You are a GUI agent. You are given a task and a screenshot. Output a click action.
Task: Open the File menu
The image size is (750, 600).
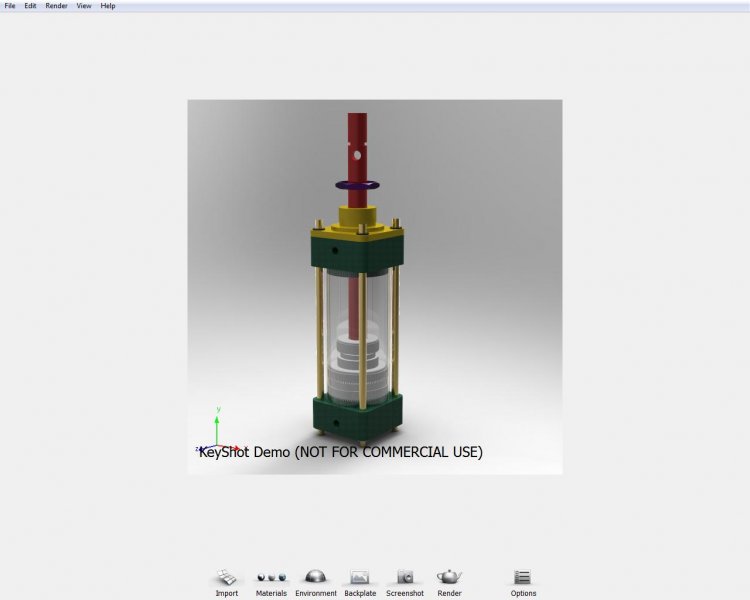(10, 6)
